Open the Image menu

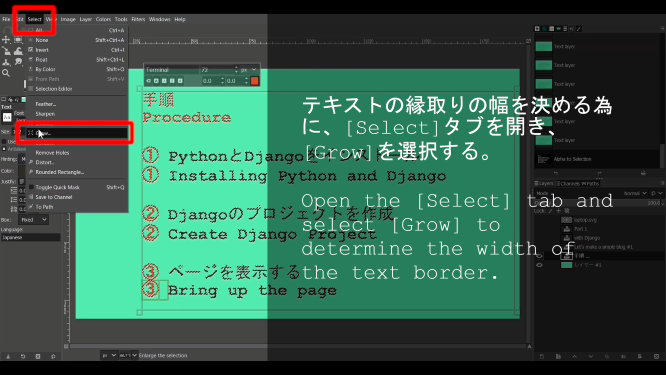pyautogui.click(x=68, y=19)
